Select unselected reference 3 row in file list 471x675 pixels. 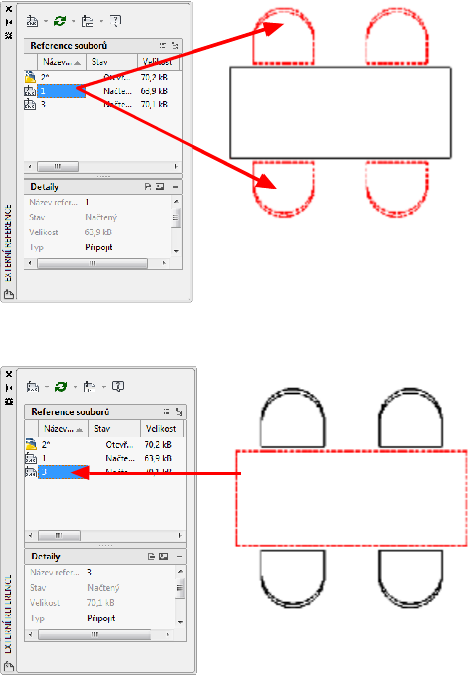click(103, 104)
